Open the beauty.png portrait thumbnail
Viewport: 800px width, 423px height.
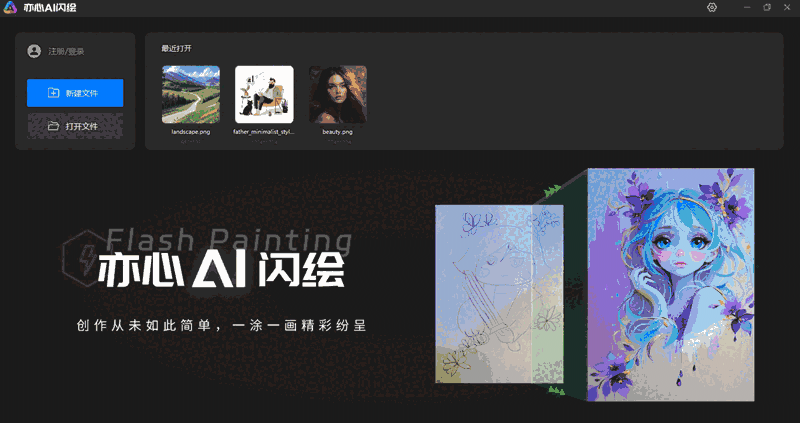point(338,94)
